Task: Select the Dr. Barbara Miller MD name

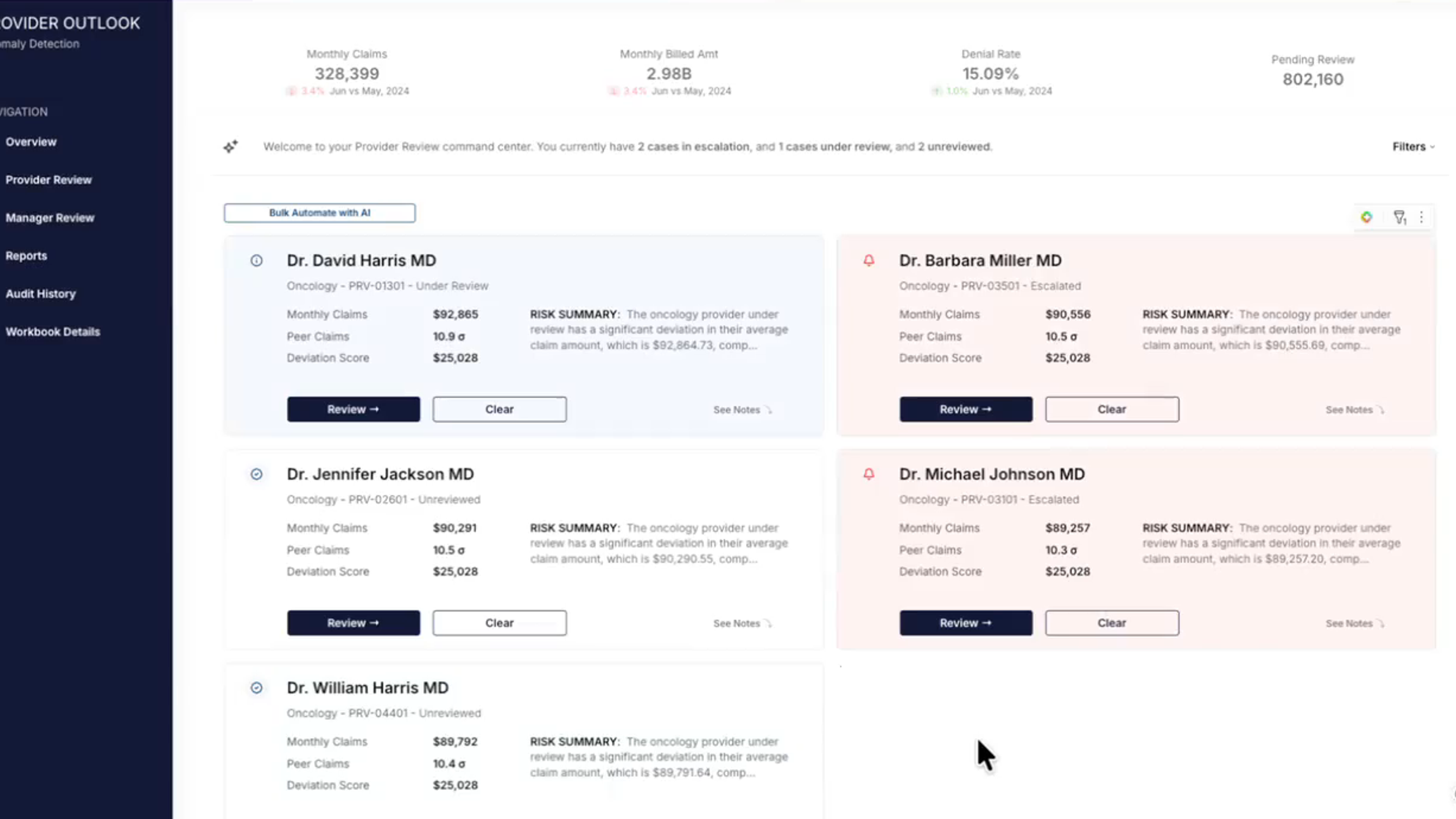Action: pyautogui.click(x=980, y=260)
